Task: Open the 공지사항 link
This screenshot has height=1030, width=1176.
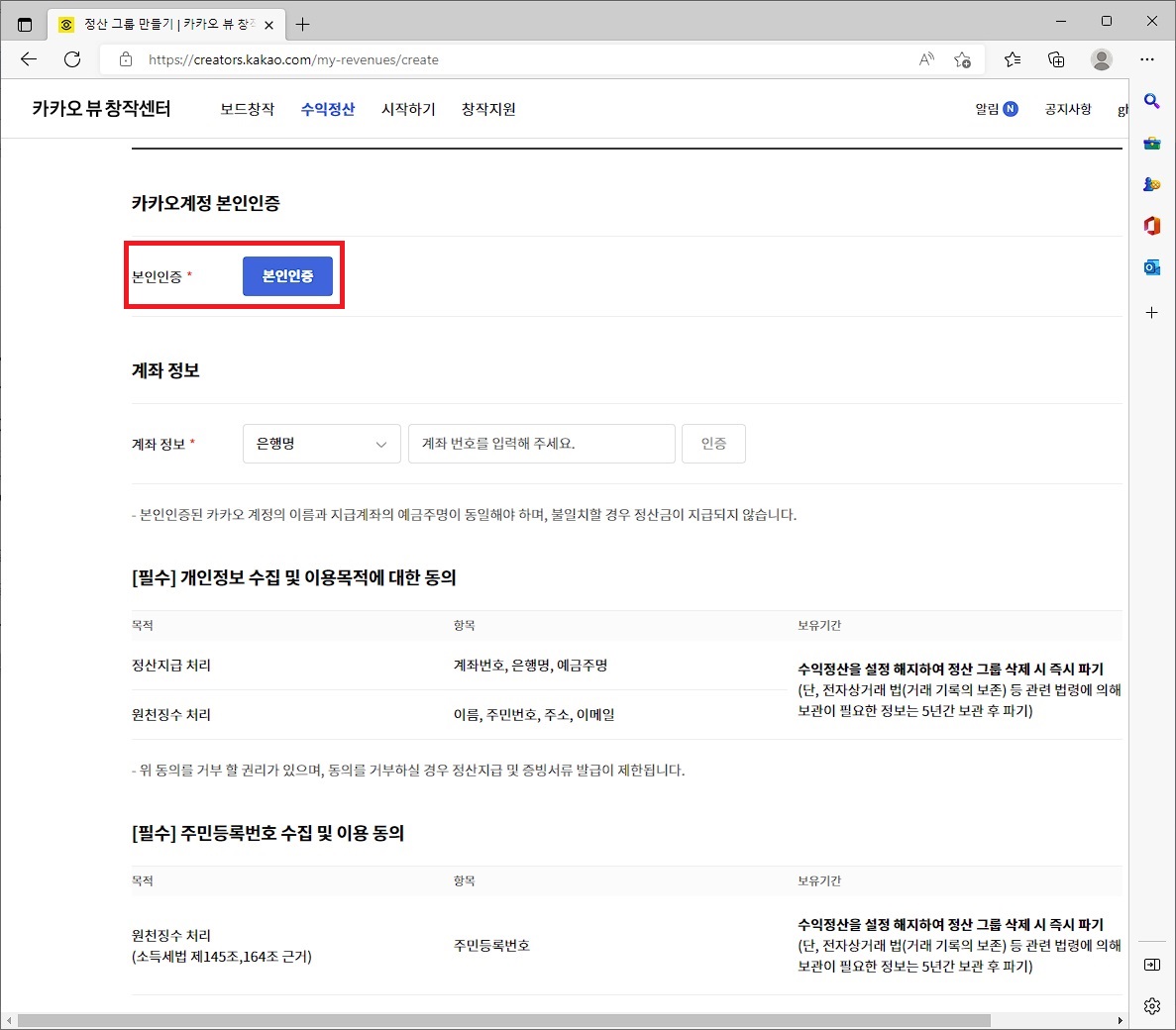Action: tap(1068, 110)
